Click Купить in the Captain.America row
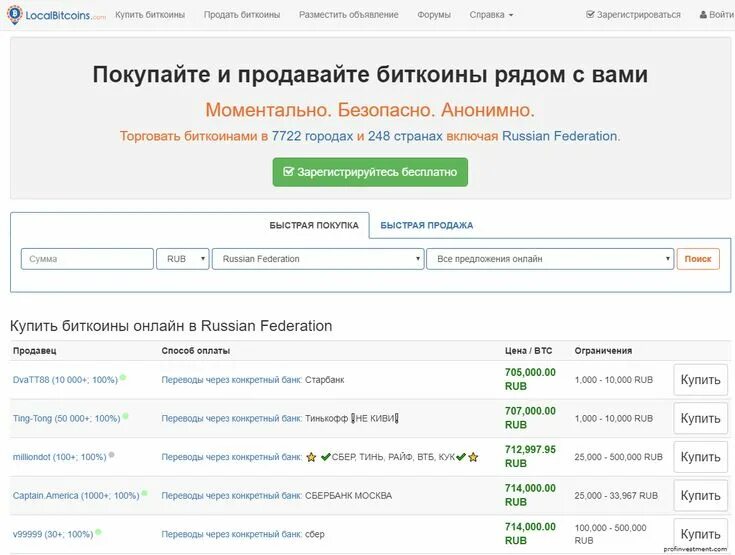 (x=700, y=495)
